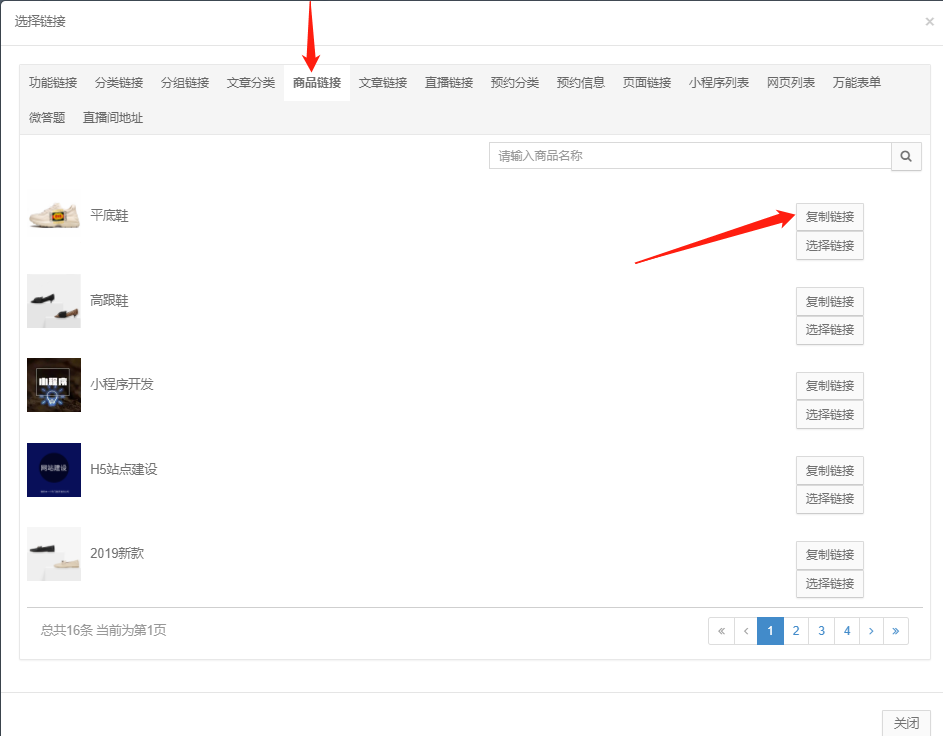Viewport: 943px width, 736px height.
Task: Choose 选择链接 for 小程序开发
Action: [830, 415]
